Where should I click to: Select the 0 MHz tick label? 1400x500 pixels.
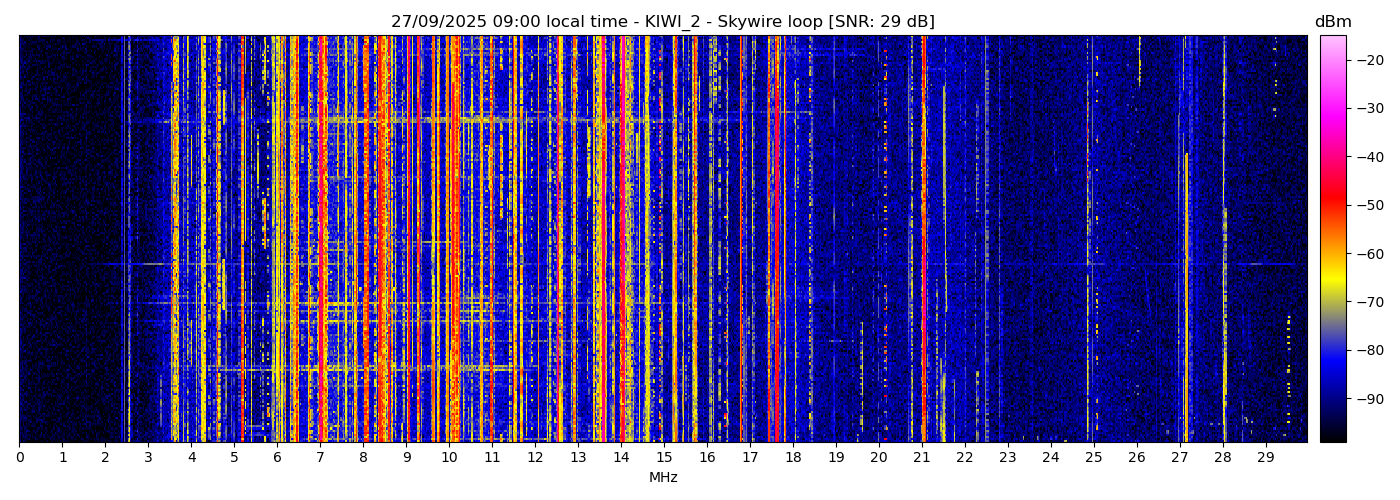pos(19,457)
